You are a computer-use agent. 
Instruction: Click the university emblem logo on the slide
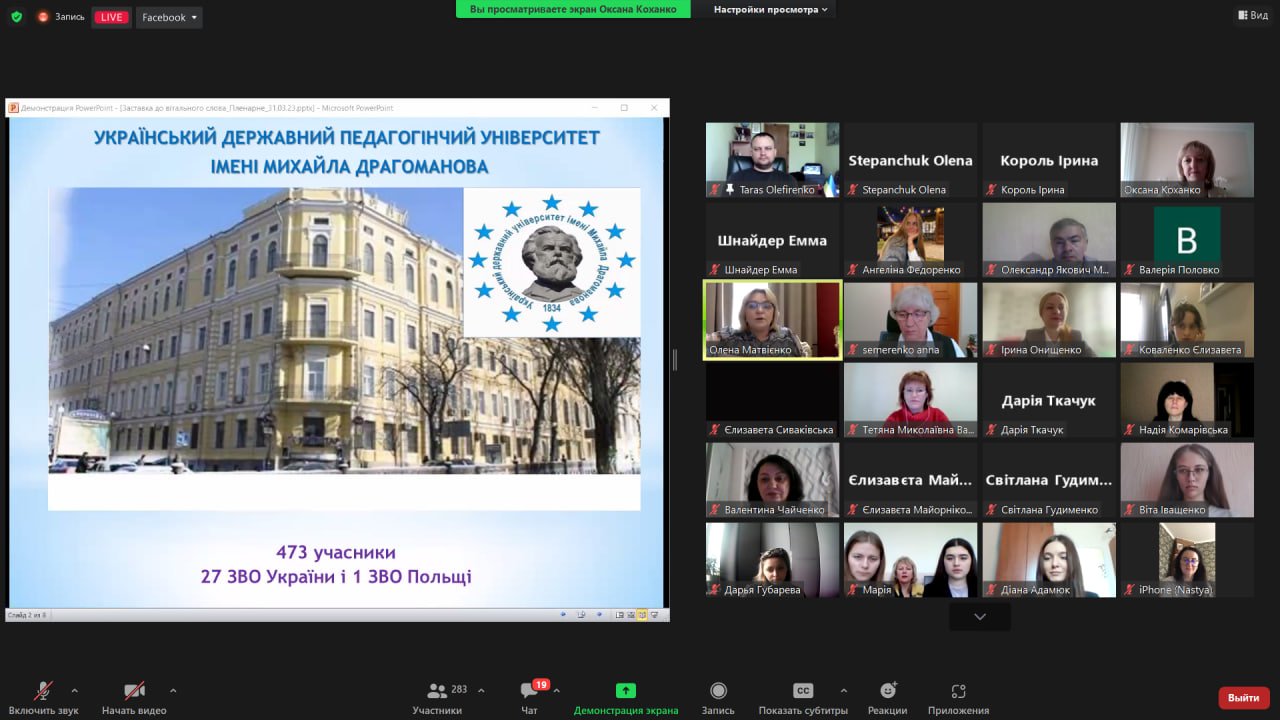[x=552, y=263]
